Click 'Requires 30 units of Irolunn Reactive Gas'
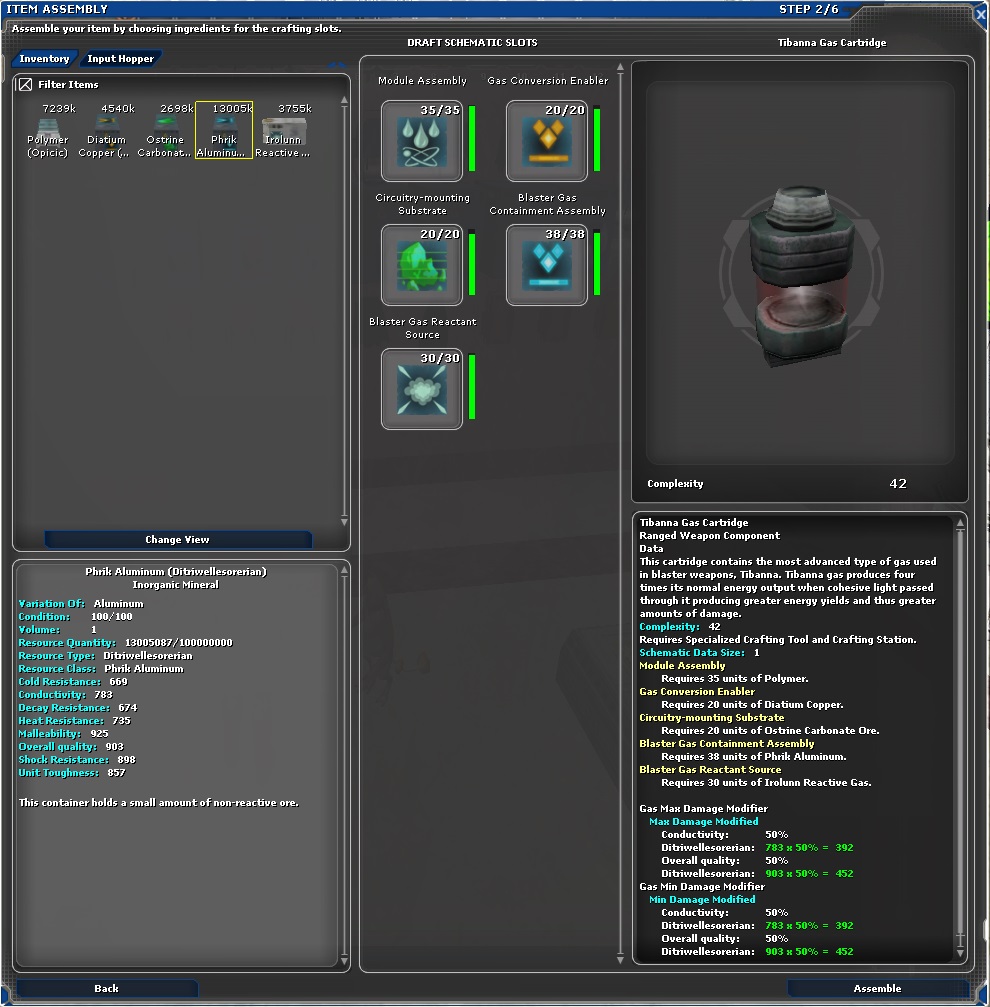Image resolution: width=990 pixels, height=1007 pixels. [x=766, y=782]
